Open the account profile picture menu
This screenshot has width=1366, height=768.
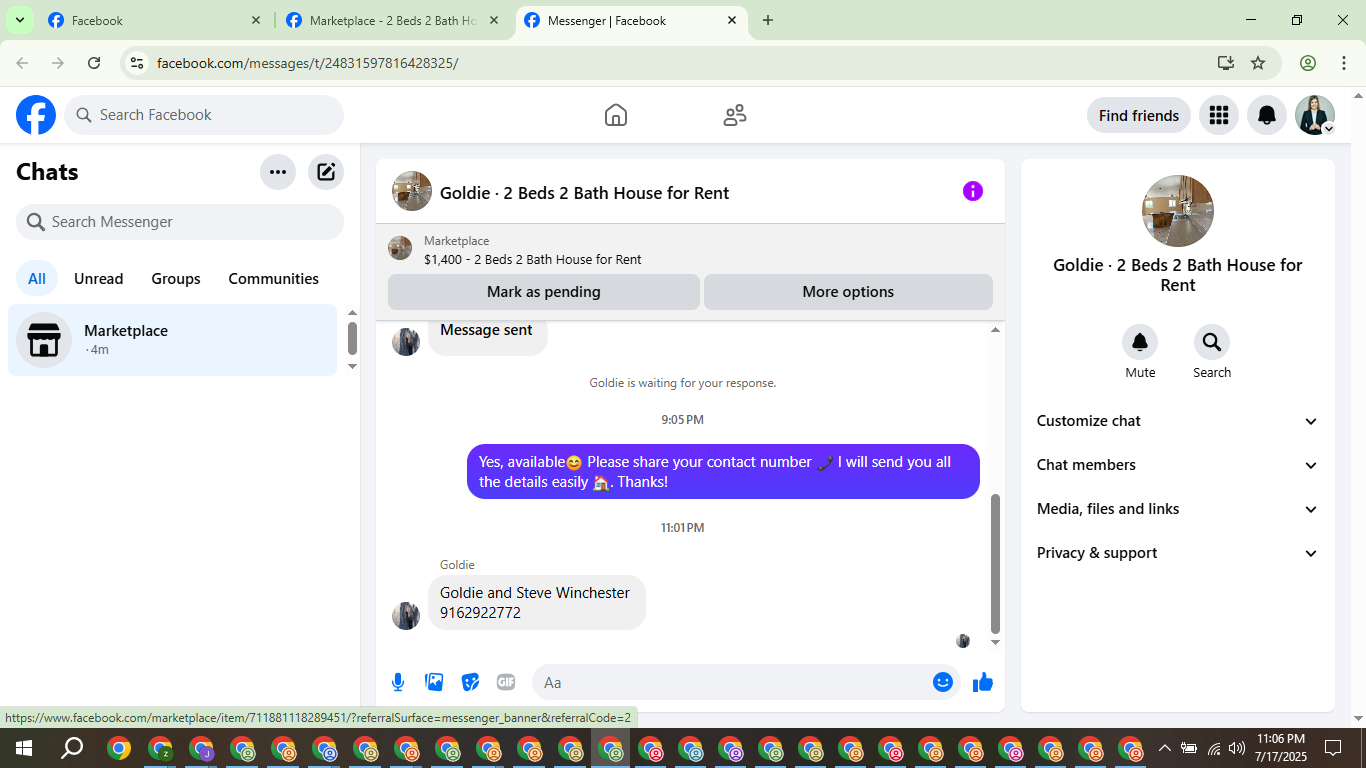point(1315,115)
